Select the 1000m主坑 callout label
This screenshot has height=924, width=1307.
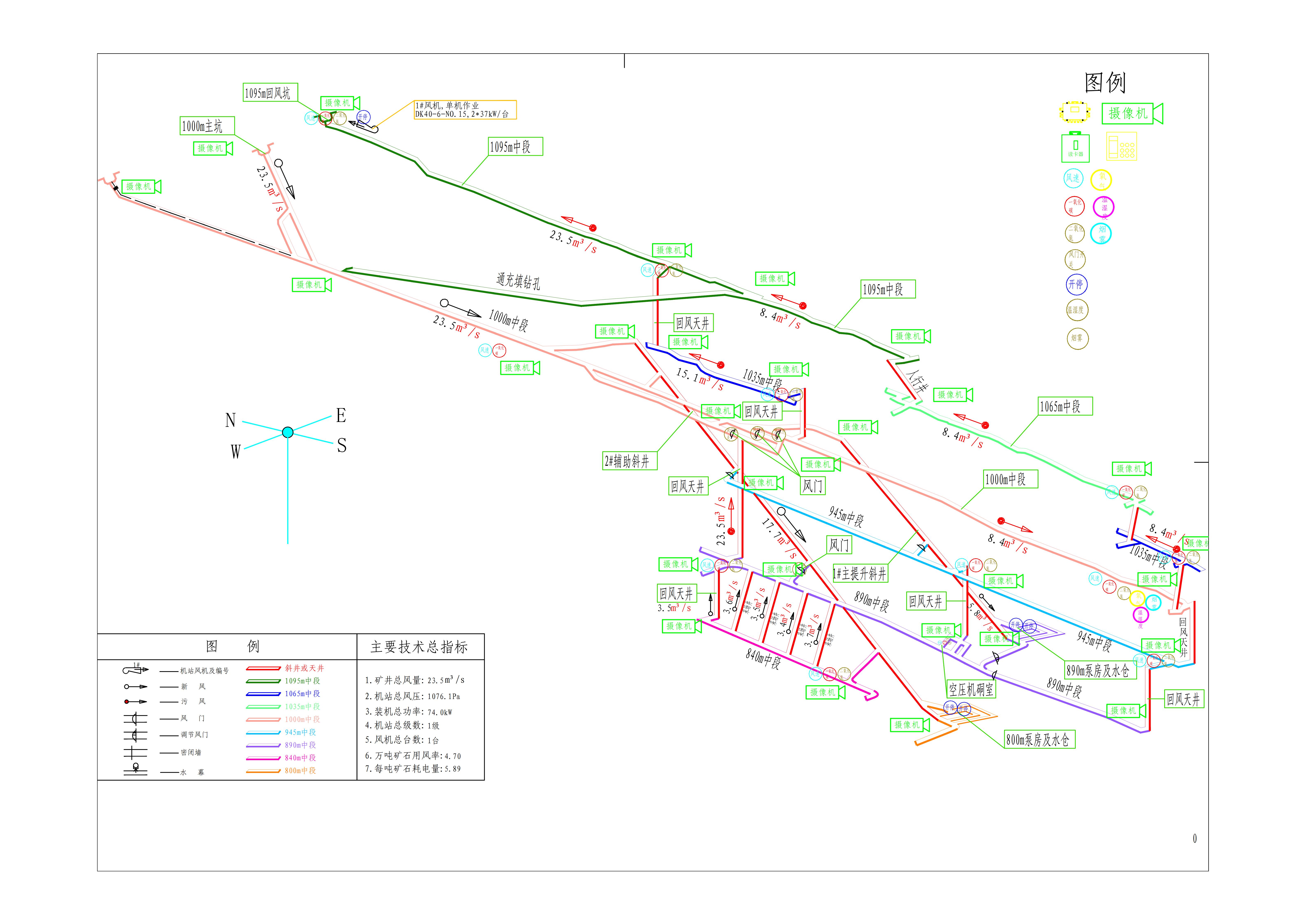pos(207,126)
